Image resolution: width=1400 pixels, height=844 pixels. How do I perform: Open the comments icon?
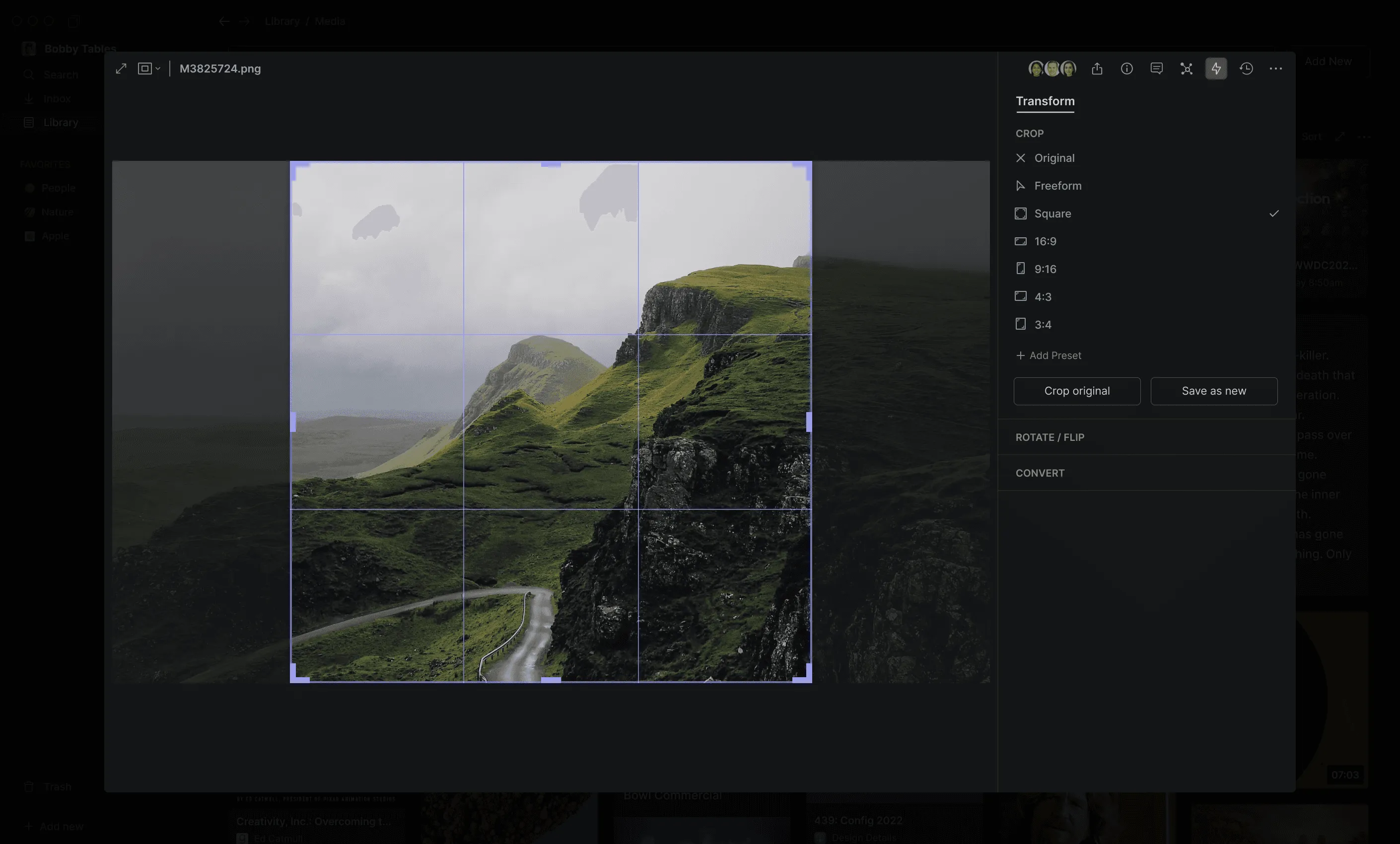[1156, 69]
